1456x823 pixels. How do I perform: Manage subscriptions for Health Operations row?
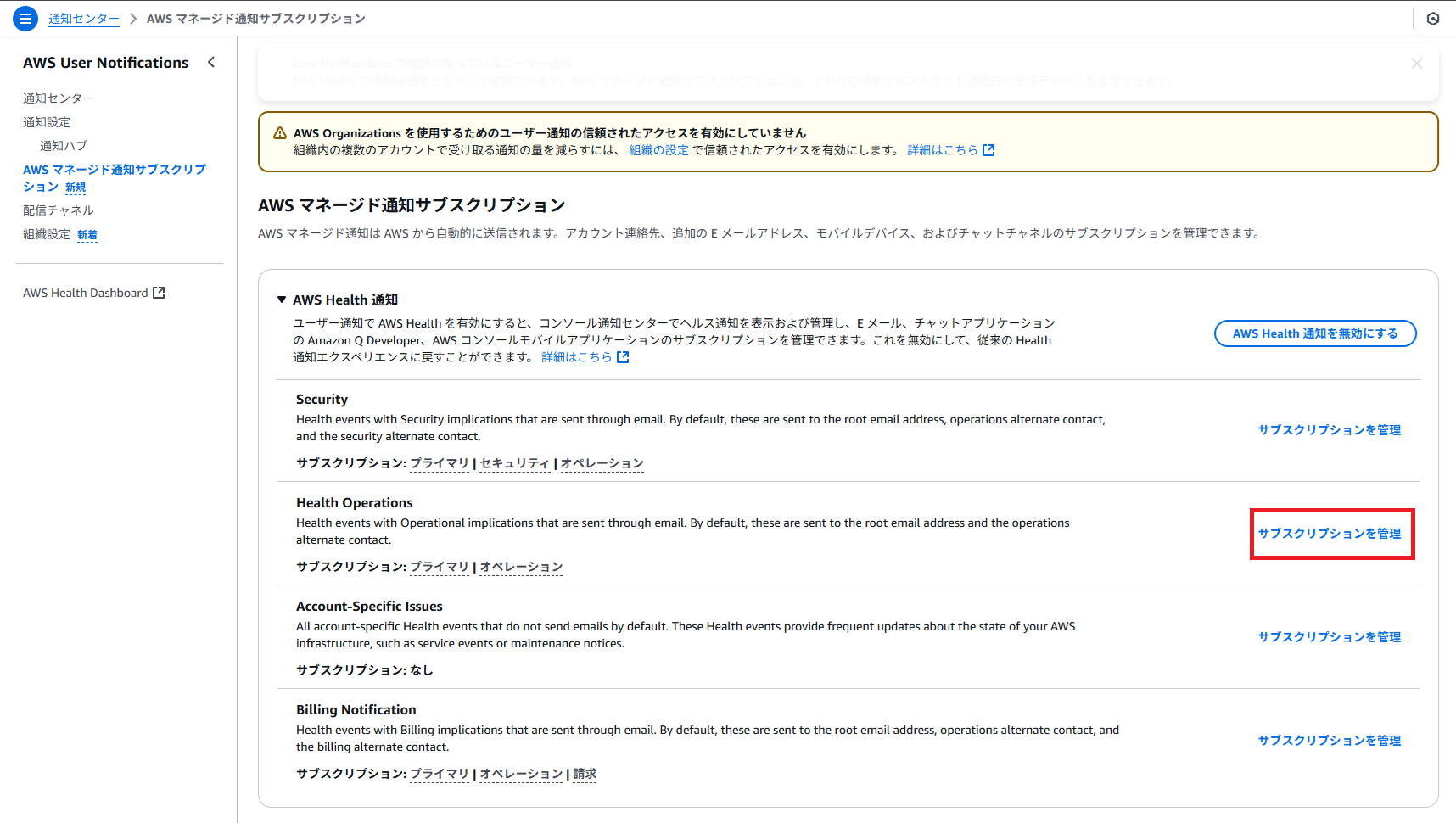1330,534
